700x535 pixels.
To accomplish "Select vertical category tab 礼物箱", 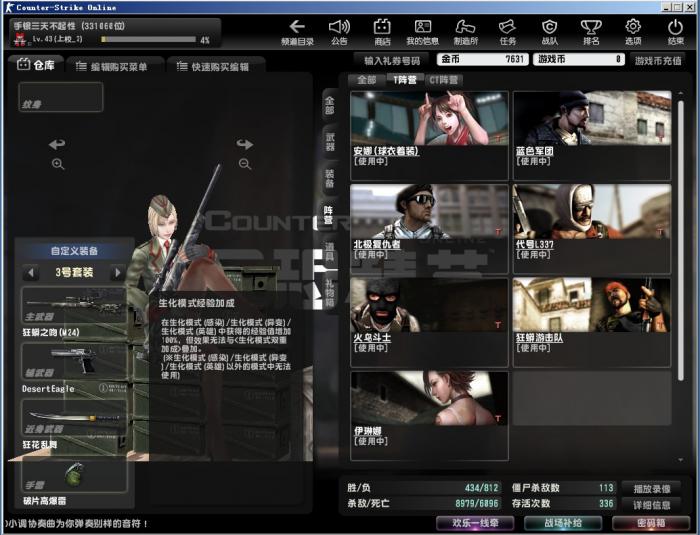I will click(x=329, y=293).
